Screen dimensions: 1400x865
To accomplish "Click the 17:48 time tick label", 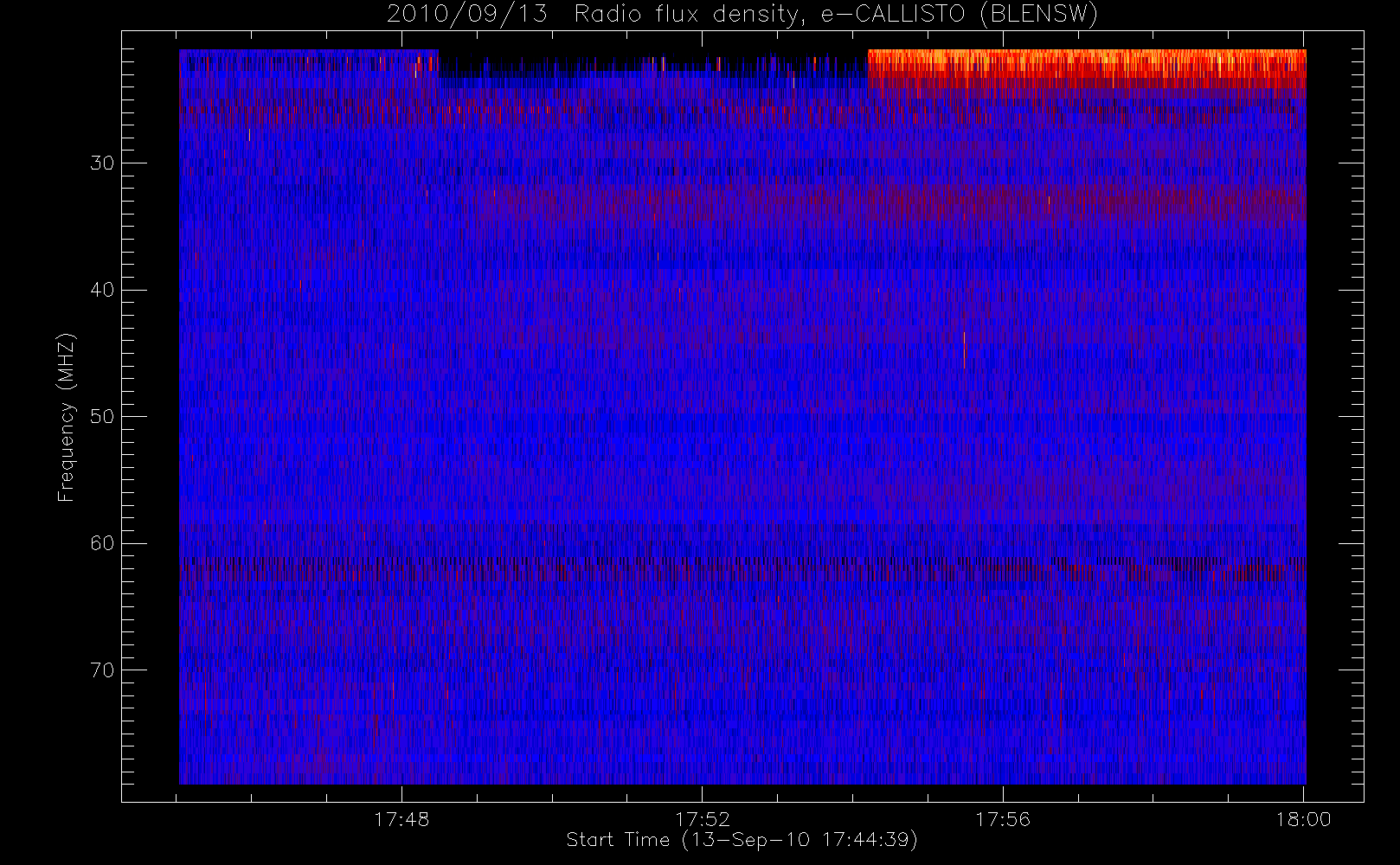I will click(401, 819).
